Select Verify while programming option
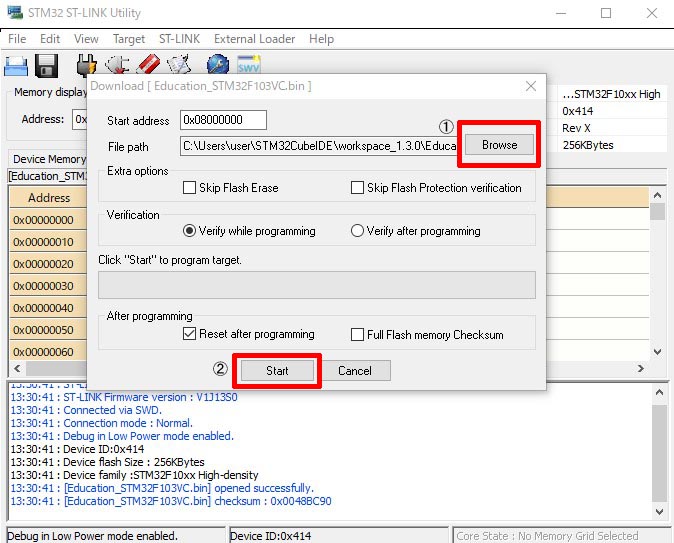 tap(189, 231)
